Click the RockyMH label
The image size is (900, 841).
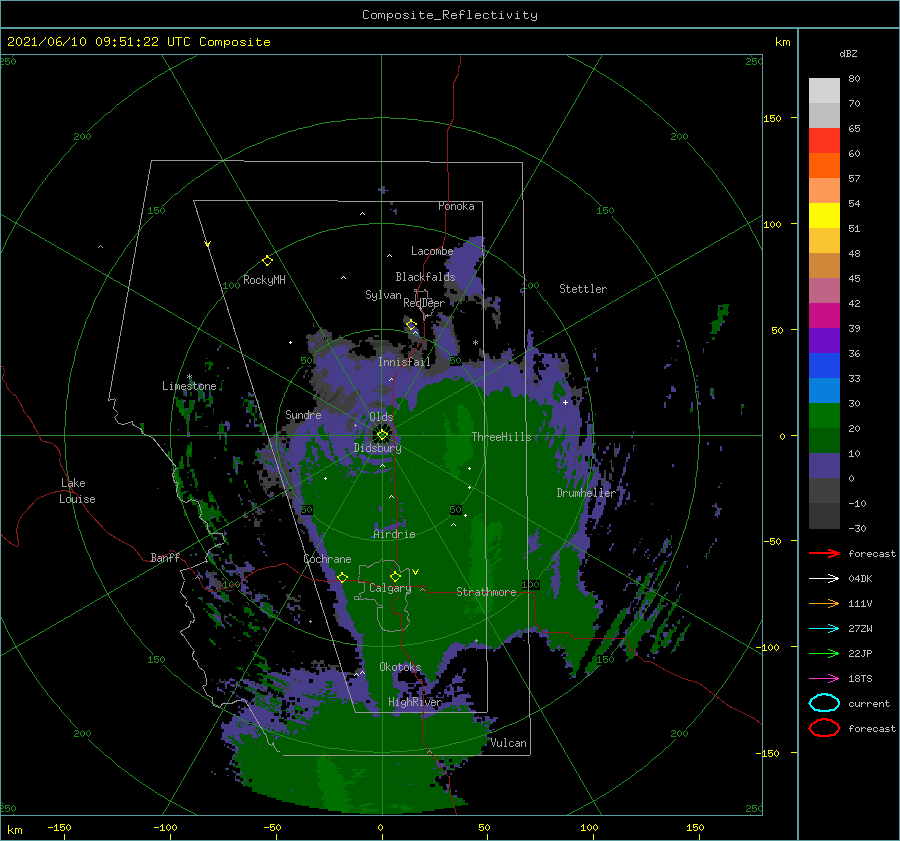[x=264, y=280]
